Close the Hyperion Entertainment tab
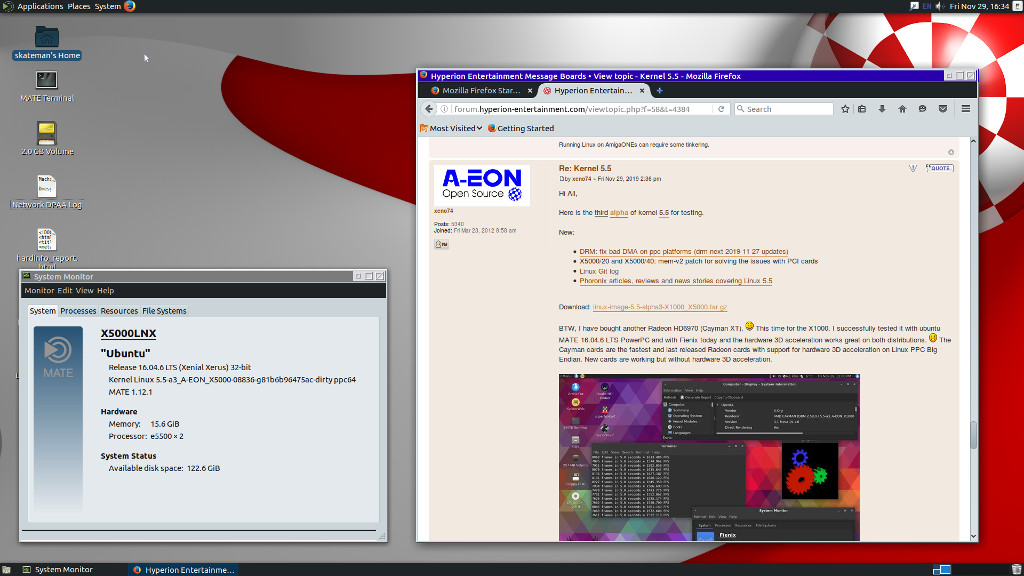Image resolution: width=1024 pixels, height=576 pixels. click(x=642, y=91)
